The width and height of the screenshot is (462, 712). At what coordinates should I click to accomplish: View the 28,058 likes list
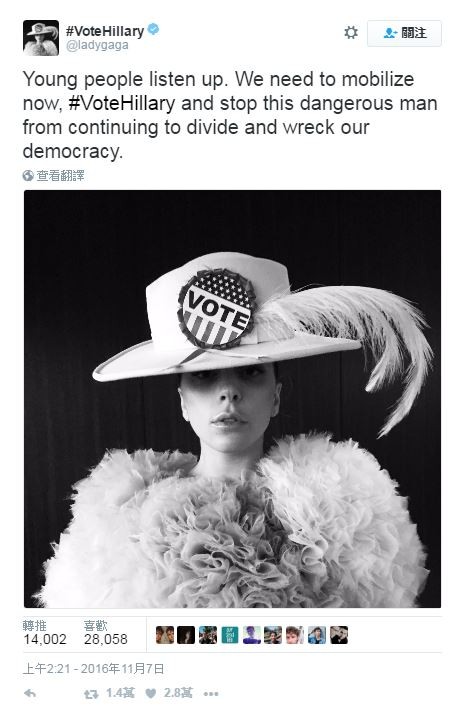tap(105, 633)
